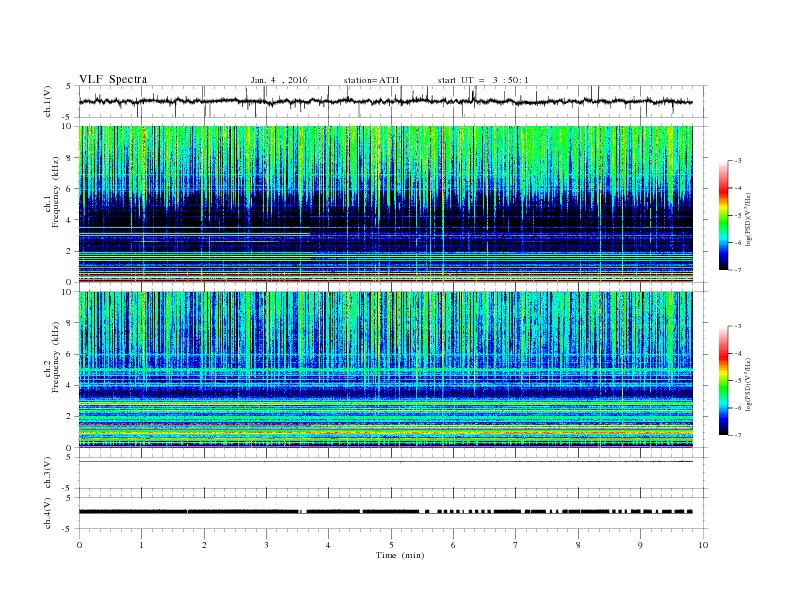This screenshot has height=612, width=792.
Task: Click the "ch.3(V)" axis label
Action: coord(48,473)
